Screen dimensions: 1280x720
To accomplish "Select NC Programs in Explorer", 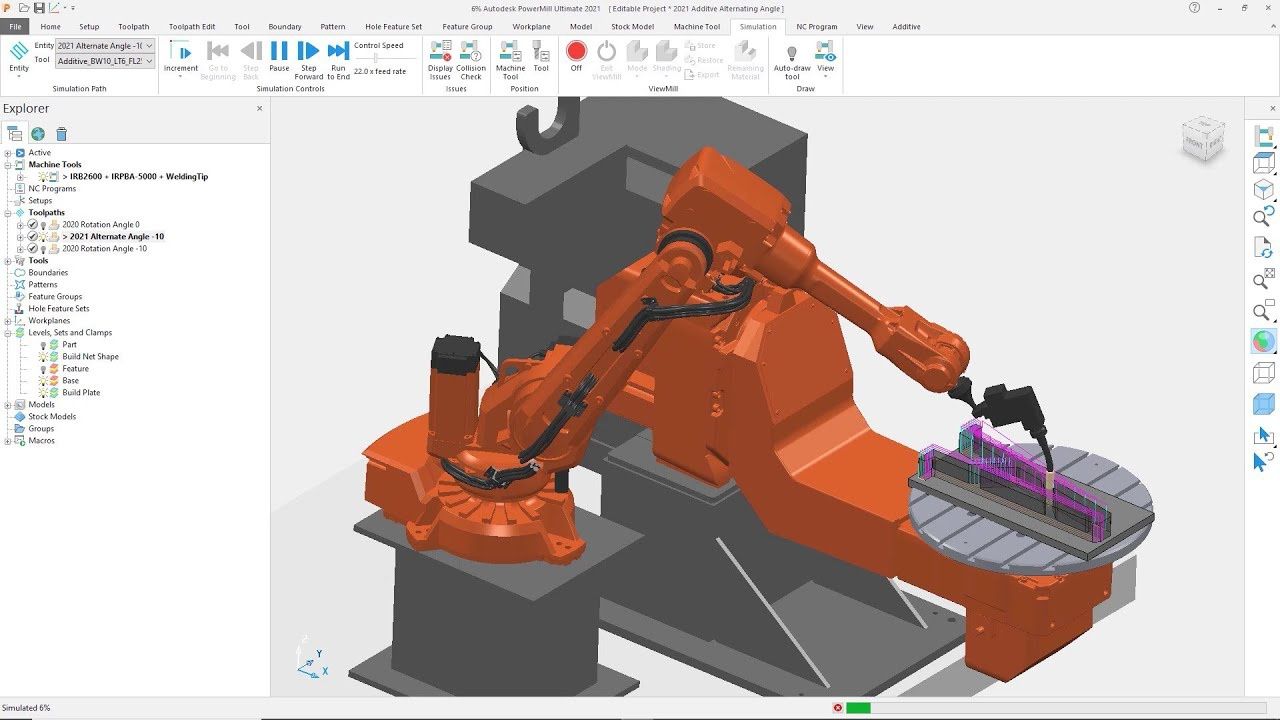I will point(52,188).
